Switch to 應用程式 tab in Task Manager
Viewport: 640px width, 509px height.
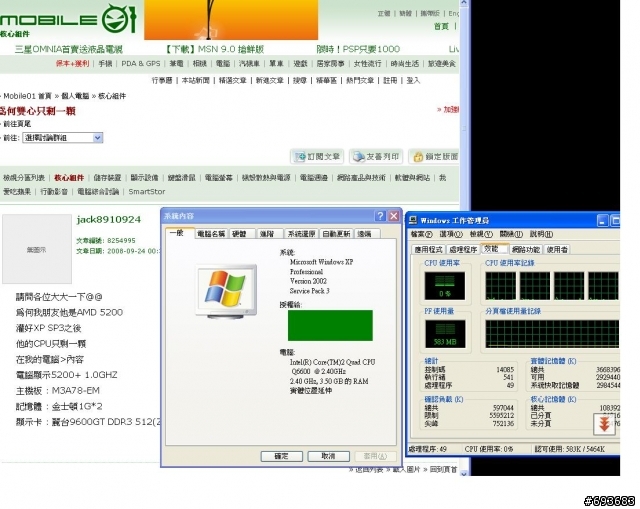pos(428,250)
